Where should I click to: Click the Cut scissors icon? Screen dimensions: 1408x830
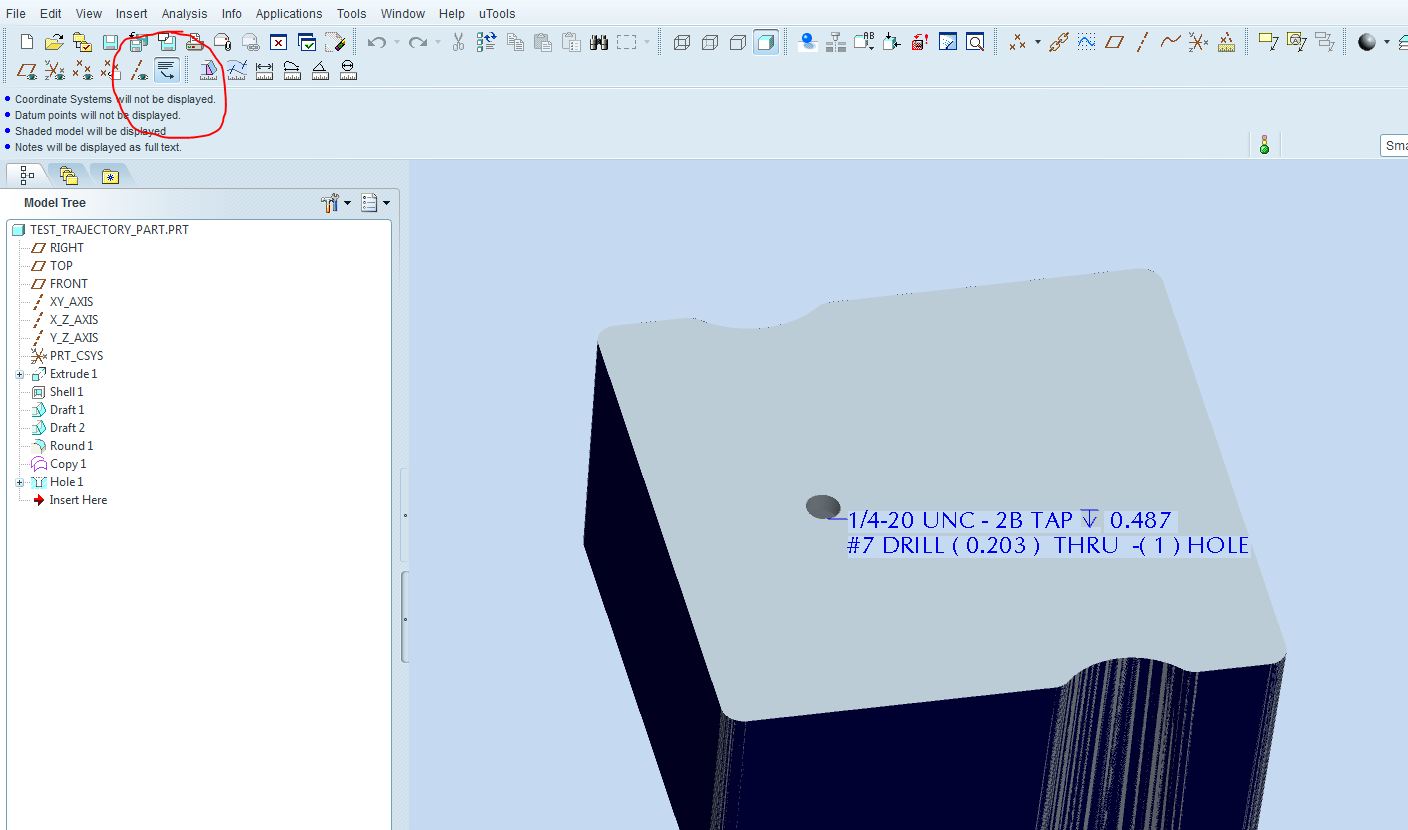(x=459, y=42)
